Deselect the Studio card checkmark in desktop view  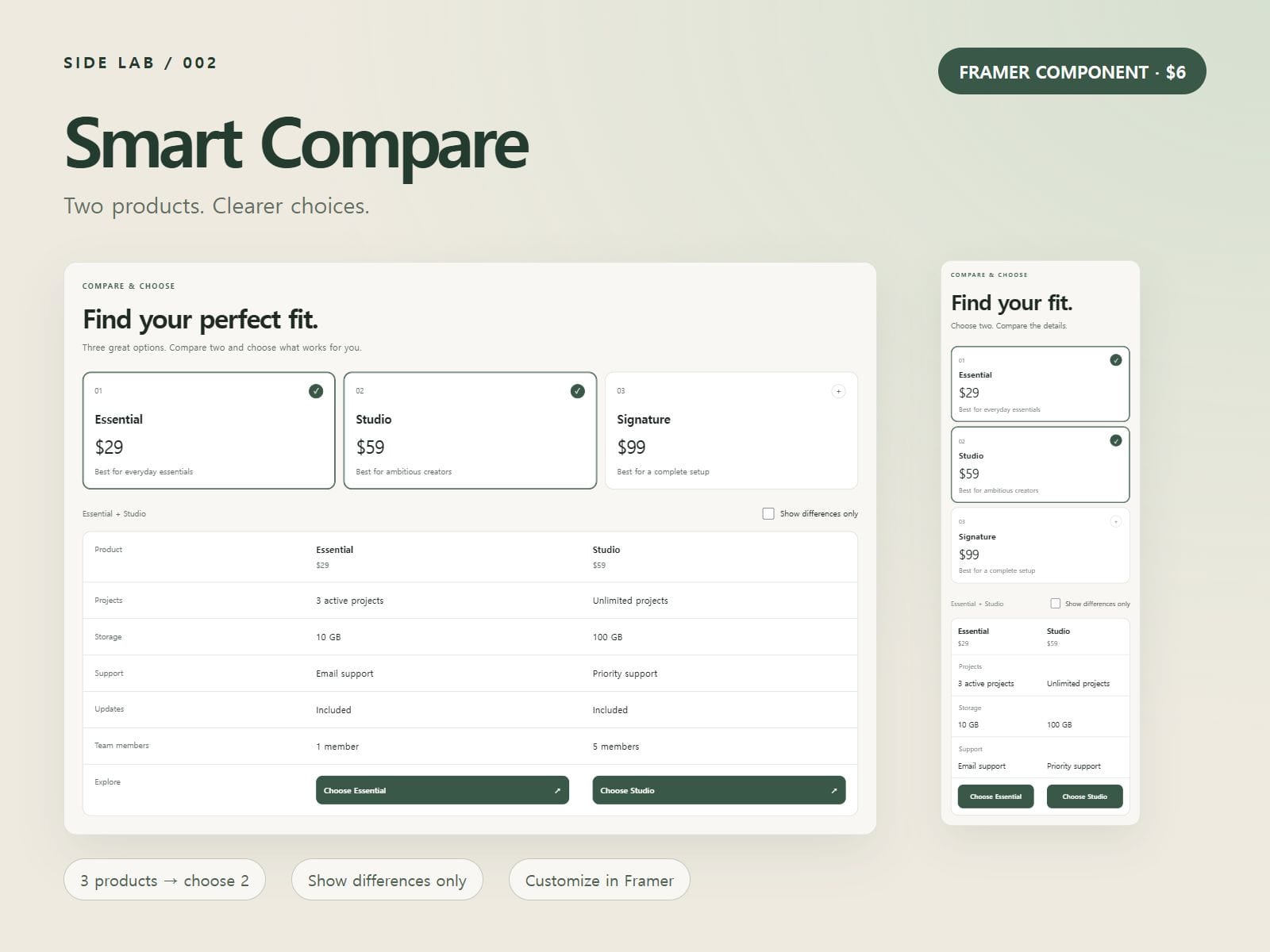(578, 391)
